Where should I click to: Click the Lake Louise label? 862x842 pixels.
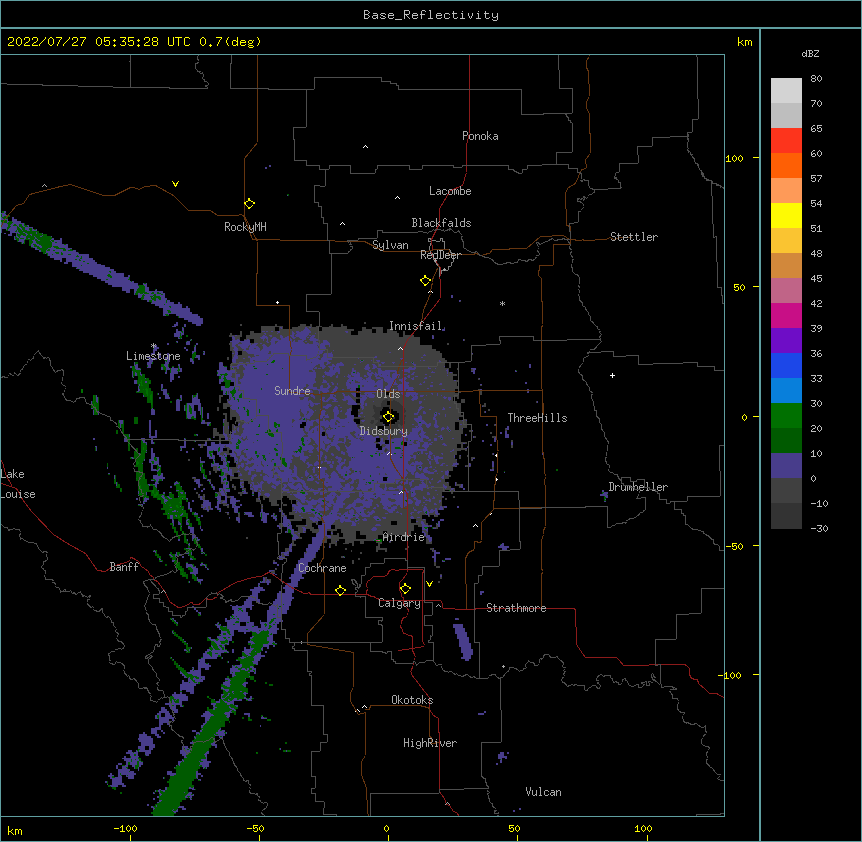point(18,484)
